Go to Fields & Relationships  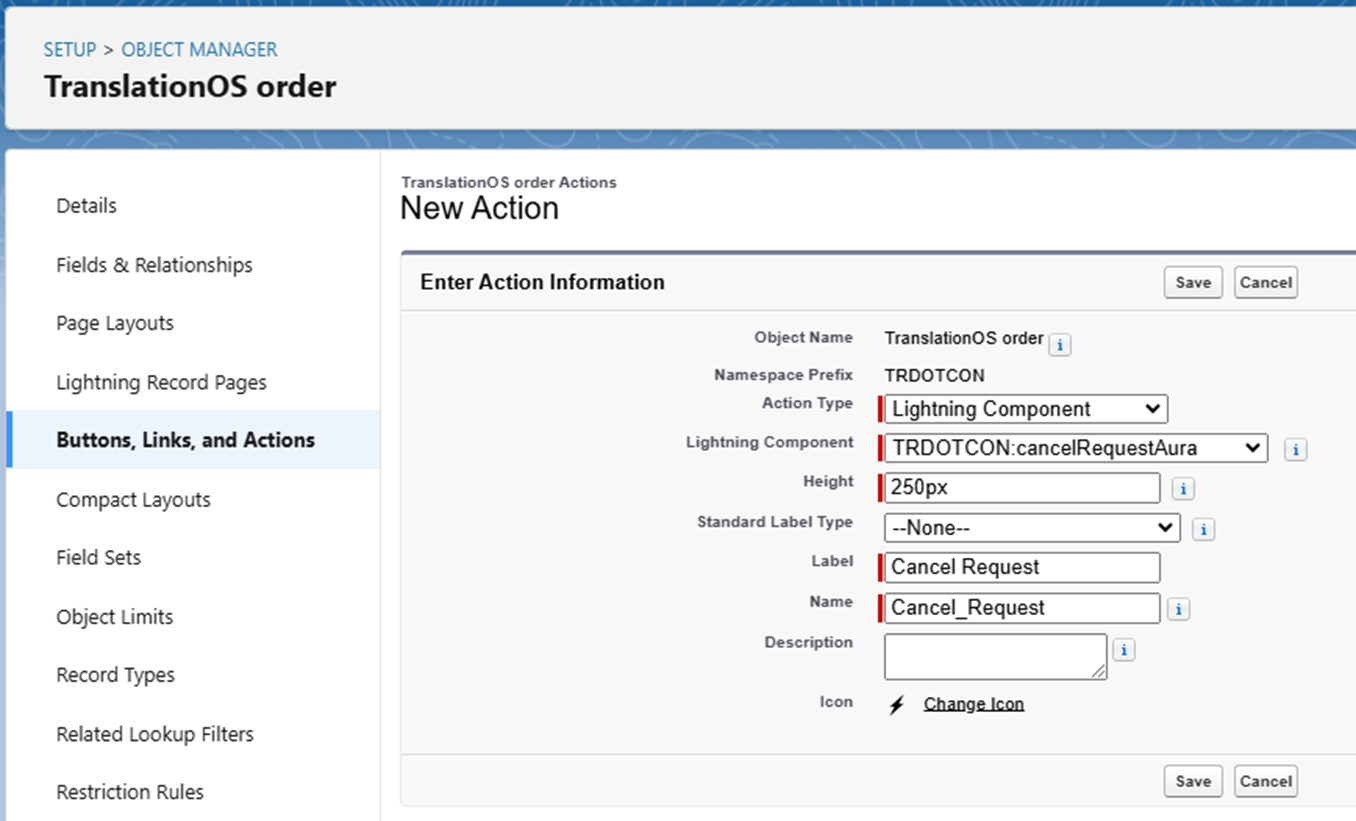click(154, 265)
